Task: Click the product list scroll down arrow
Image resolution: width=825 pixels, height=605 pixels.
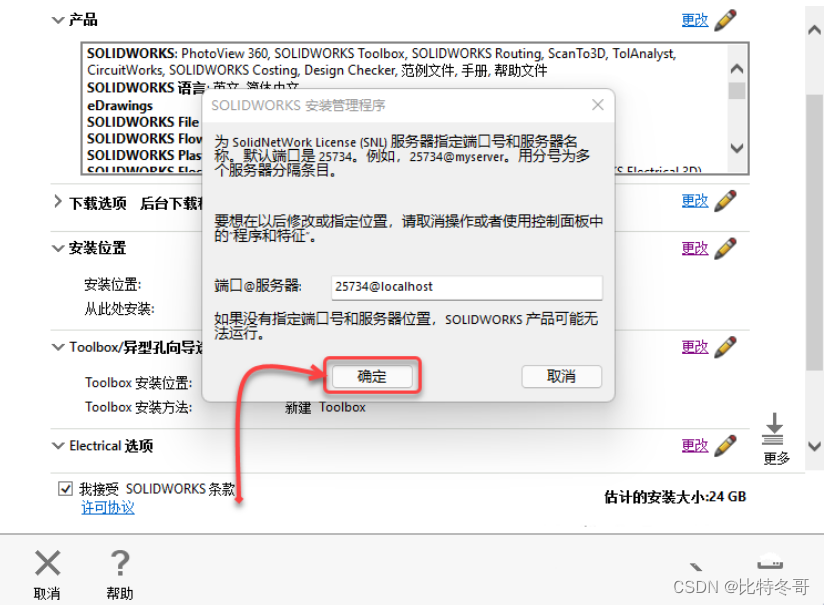Action: pyautogui.click(x=737, y=148)
